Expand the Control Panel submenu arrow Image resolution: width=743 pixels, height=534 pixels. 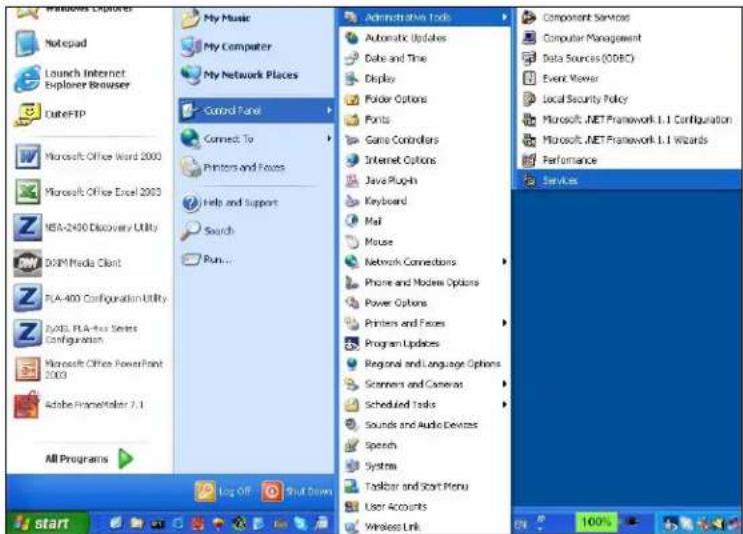tap(329, 110)
